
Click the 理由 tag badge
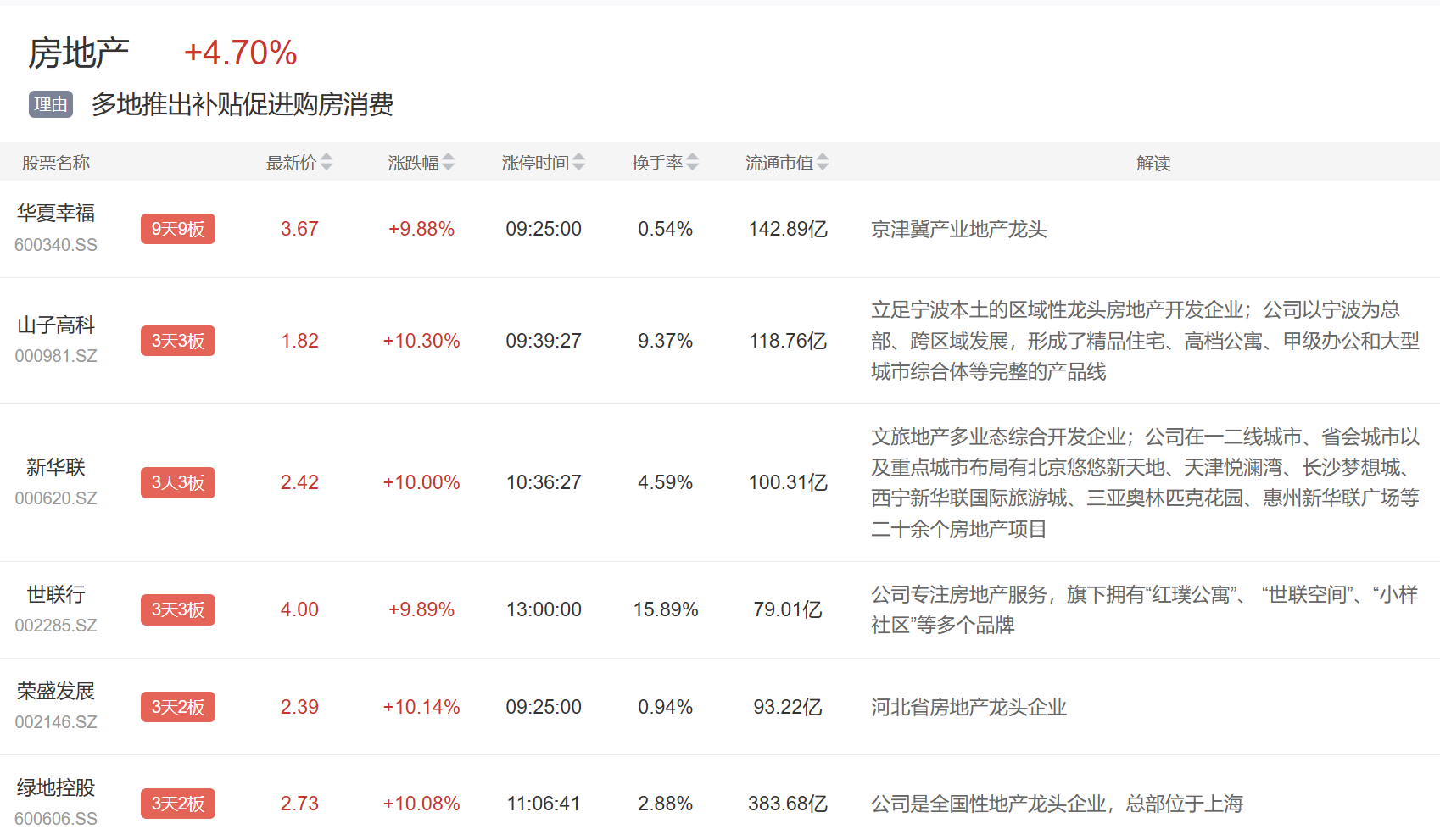click(51, 104)
